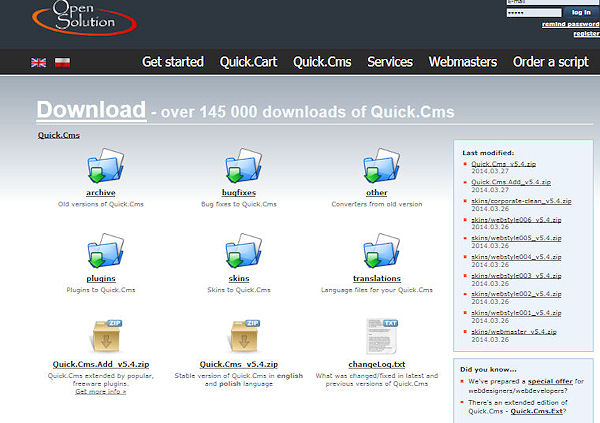Click the Quick.Cms breadcrumb link
The height and width of the screenshot is (423, 600).
tap(59, 135)
